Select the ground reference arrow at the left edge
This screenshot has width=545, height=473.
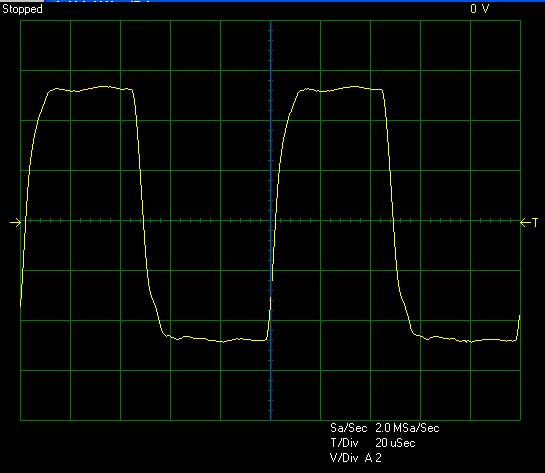pyautogui.click(x=15, y=222)
